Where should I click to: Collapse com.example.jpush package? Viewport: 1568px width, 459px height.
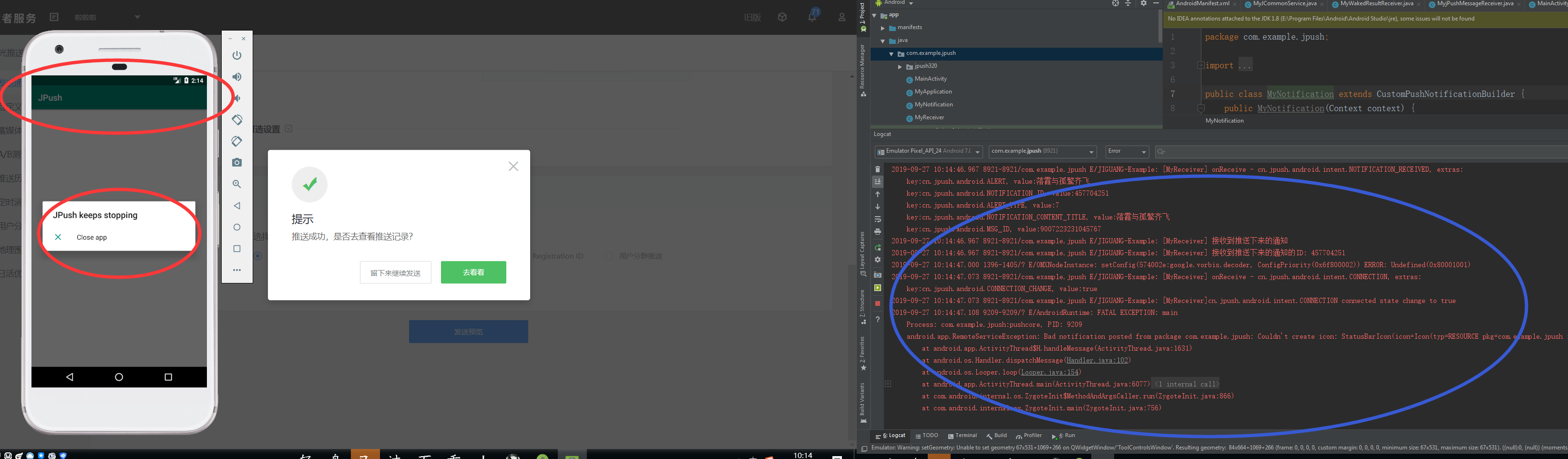coord(891,53)
